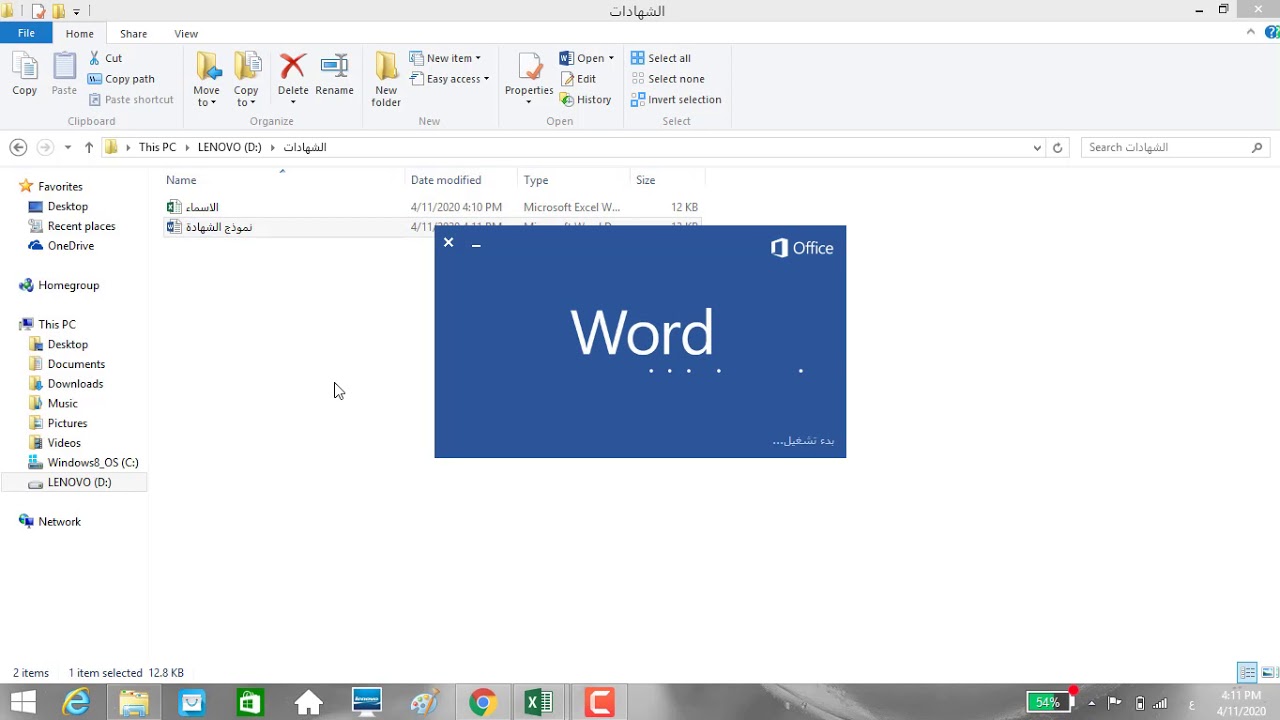Click the Start button

tap(22, 703)
